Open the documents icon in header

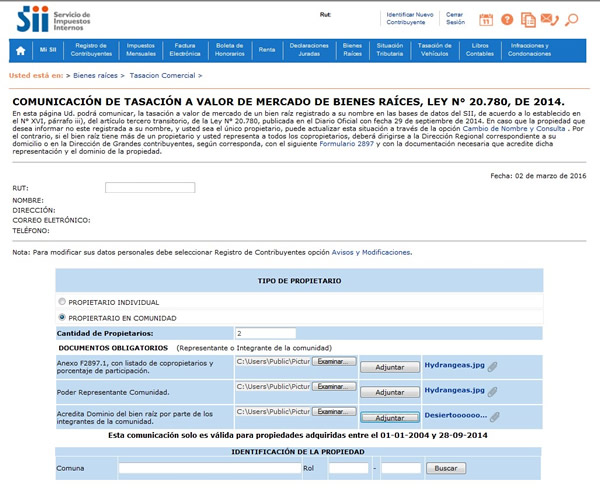(527, 19)
